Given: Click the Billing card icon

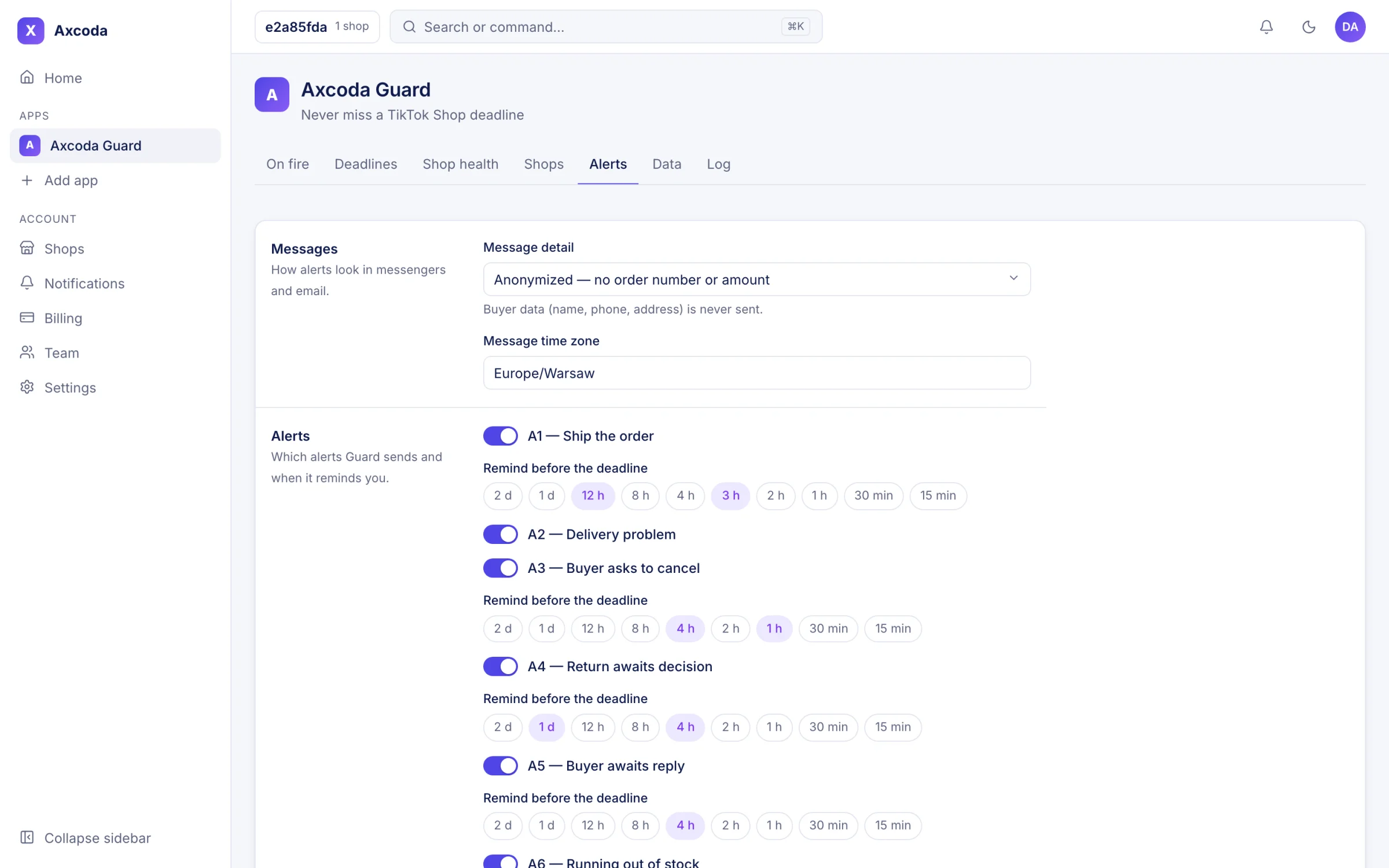Looking at the screenshot, I should click(27, 317).
